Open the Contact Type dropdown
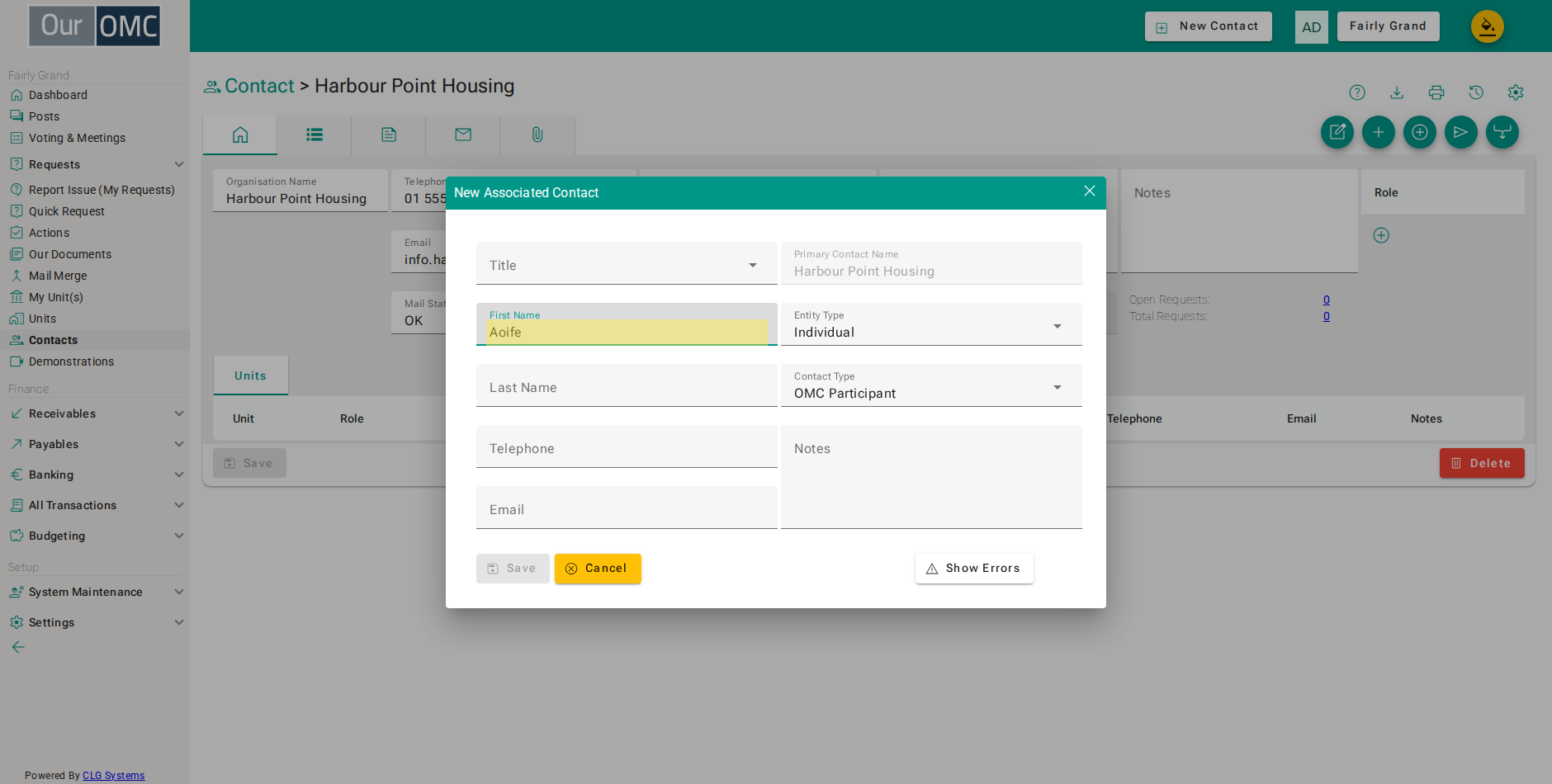Screen dimensions: 1552x784 coord(931,385)
